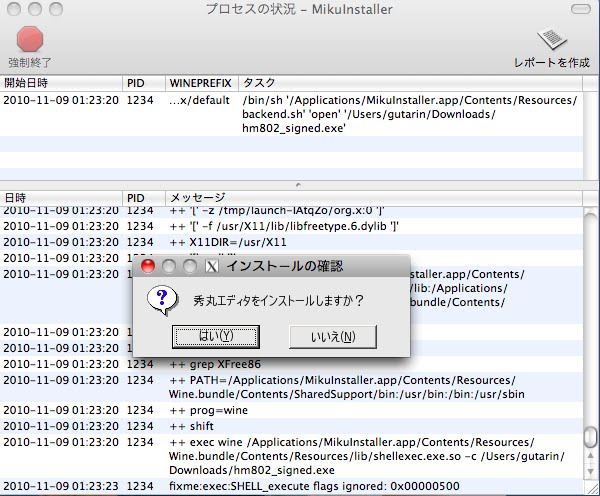Click the 日時 column header in the log table
Image resolution: width=600 pixels, height=496 pixels.
(61, 198)
